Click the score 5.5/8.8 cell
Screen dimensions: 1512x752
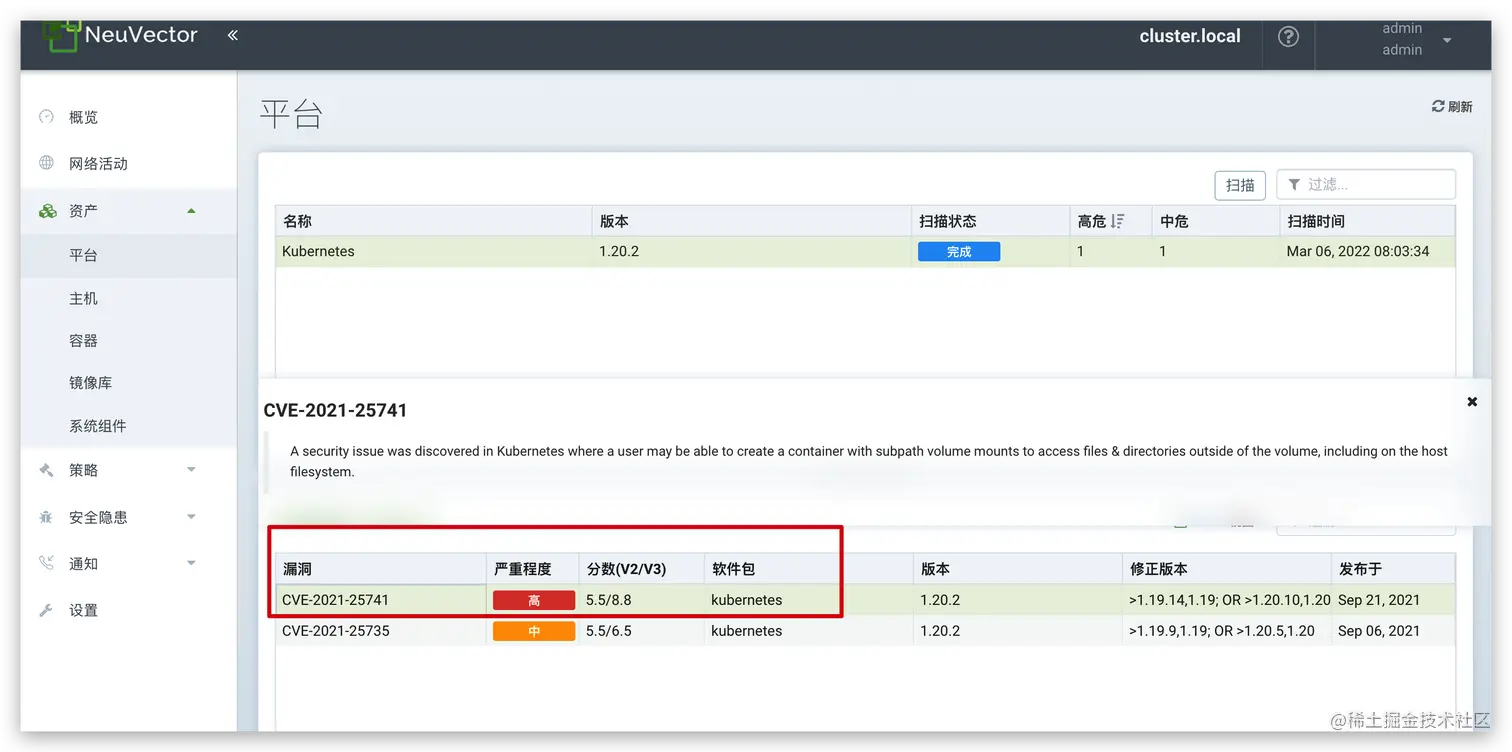click(x=609, y=600)
